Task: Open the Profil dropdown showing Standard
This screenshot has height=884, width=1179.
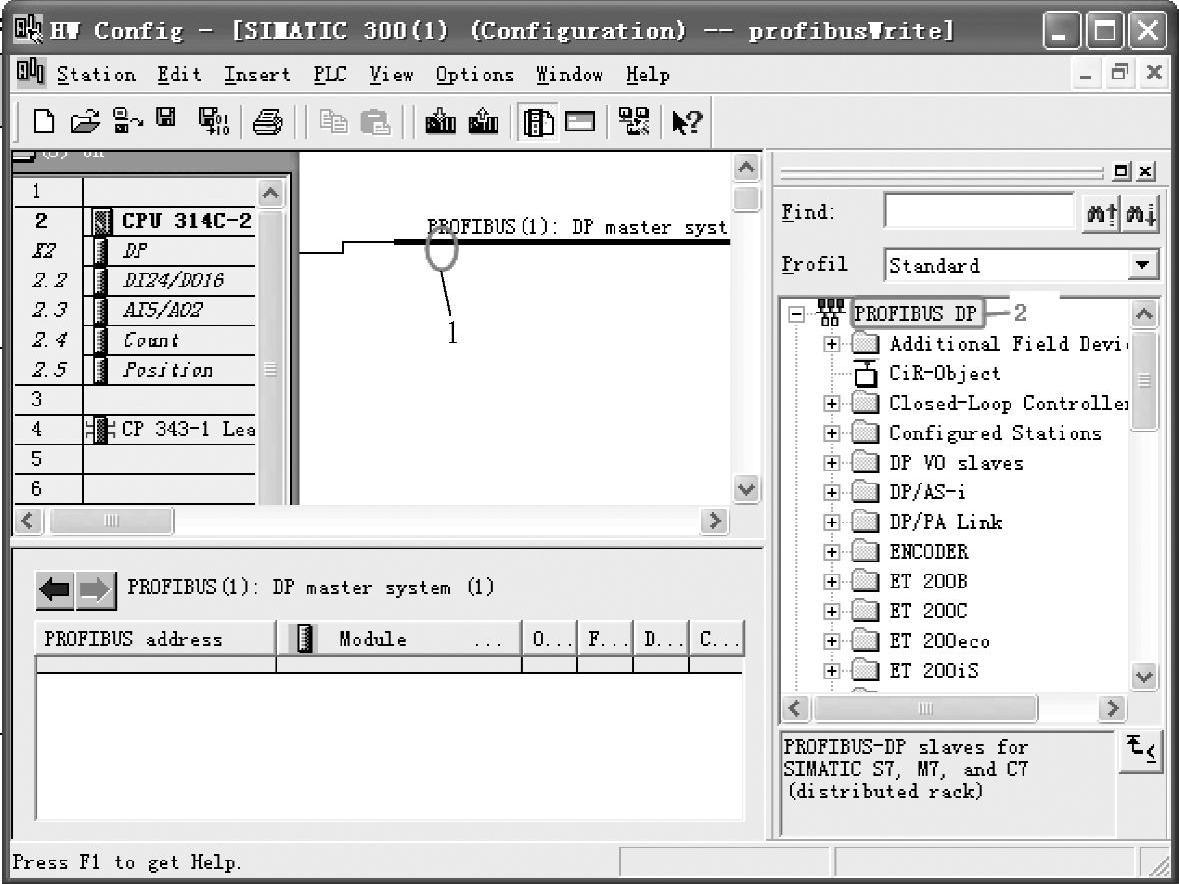Action: click(1141, 266)
